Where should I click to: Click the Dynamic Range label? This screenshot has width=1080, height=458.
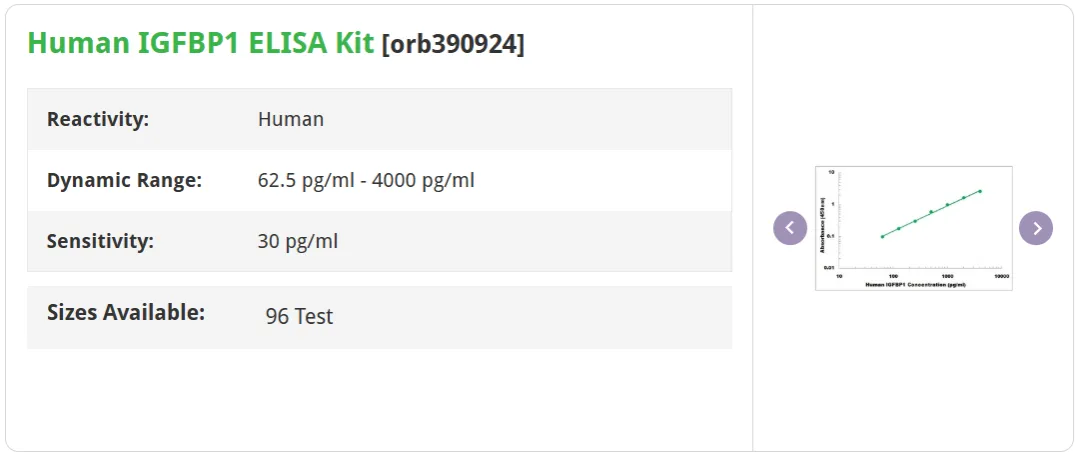click(x=124, y=180)
